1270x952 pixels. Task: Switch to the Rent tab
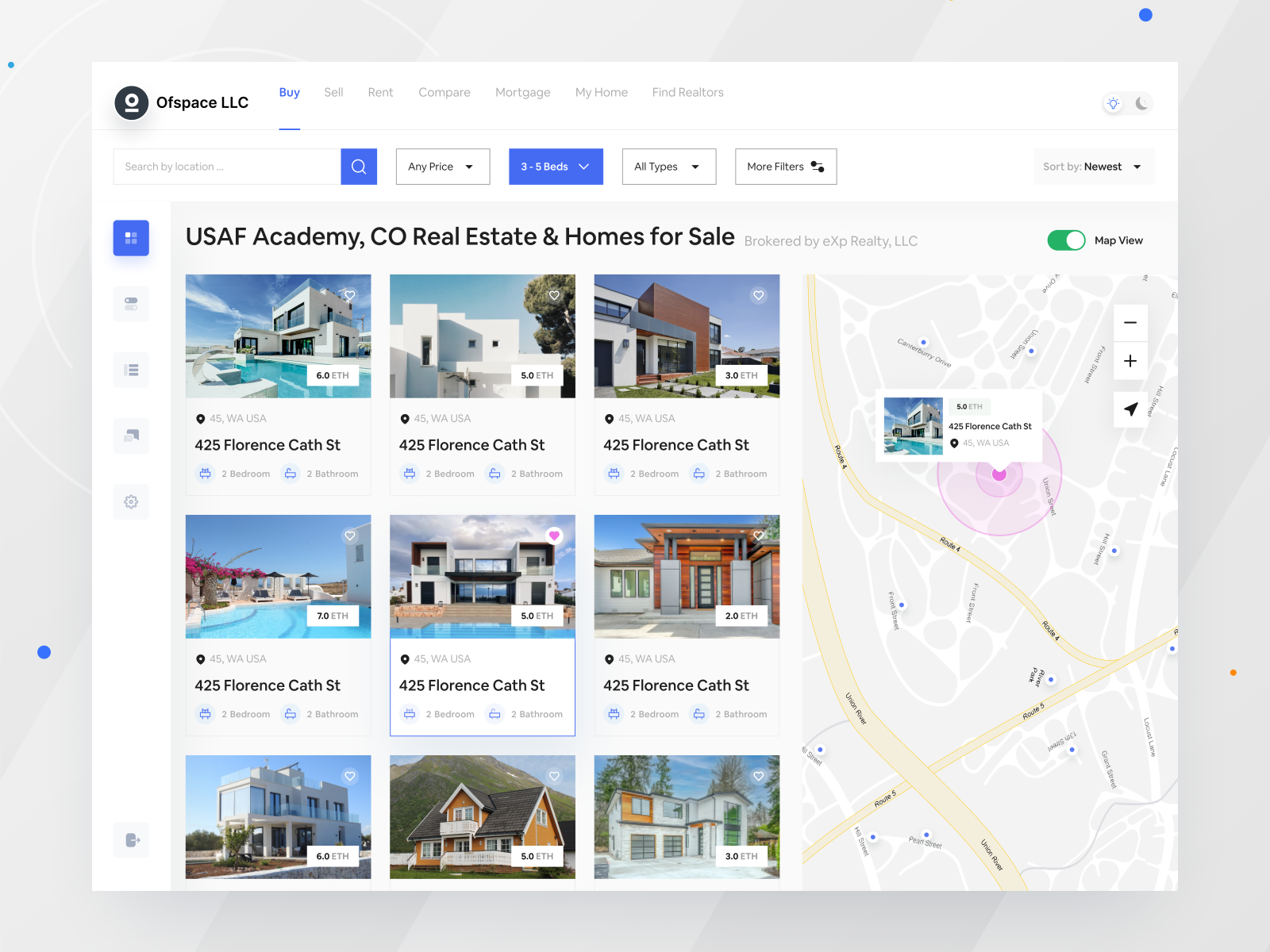380,93
